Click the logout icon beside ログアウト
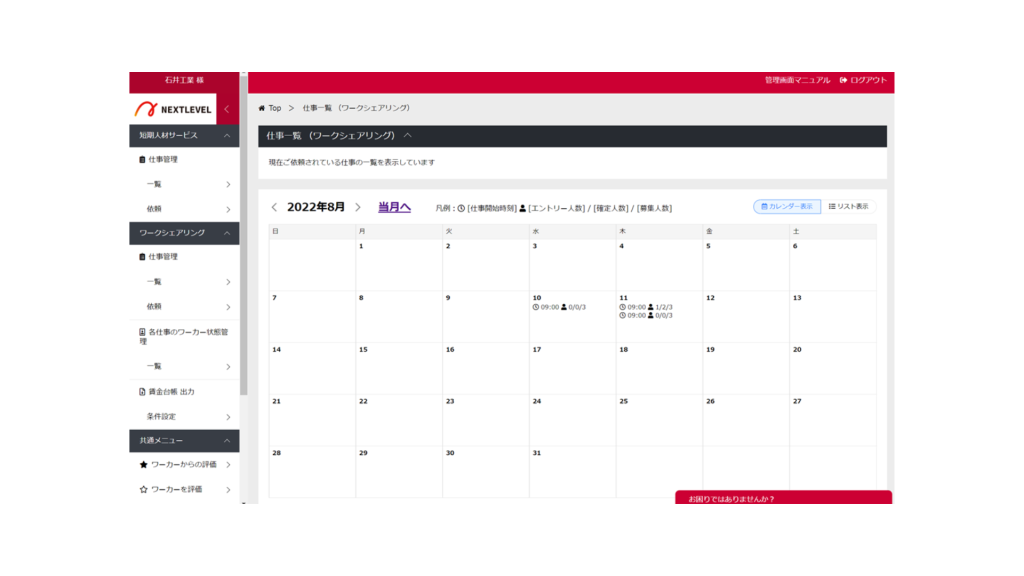This screenshot has width=1024, height=576. [x=843, y=80]
